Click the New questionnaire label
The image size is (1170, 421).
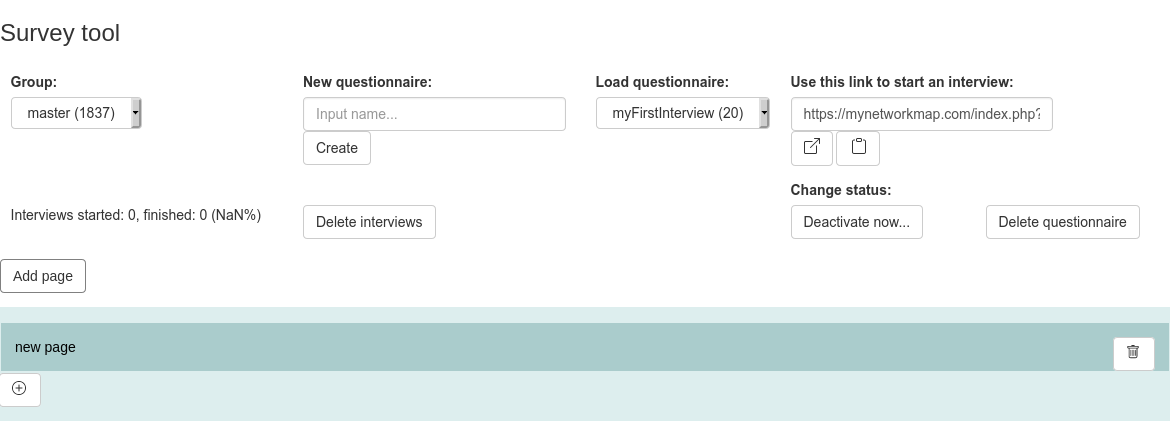pyautogui.click(x=367, y=82)
